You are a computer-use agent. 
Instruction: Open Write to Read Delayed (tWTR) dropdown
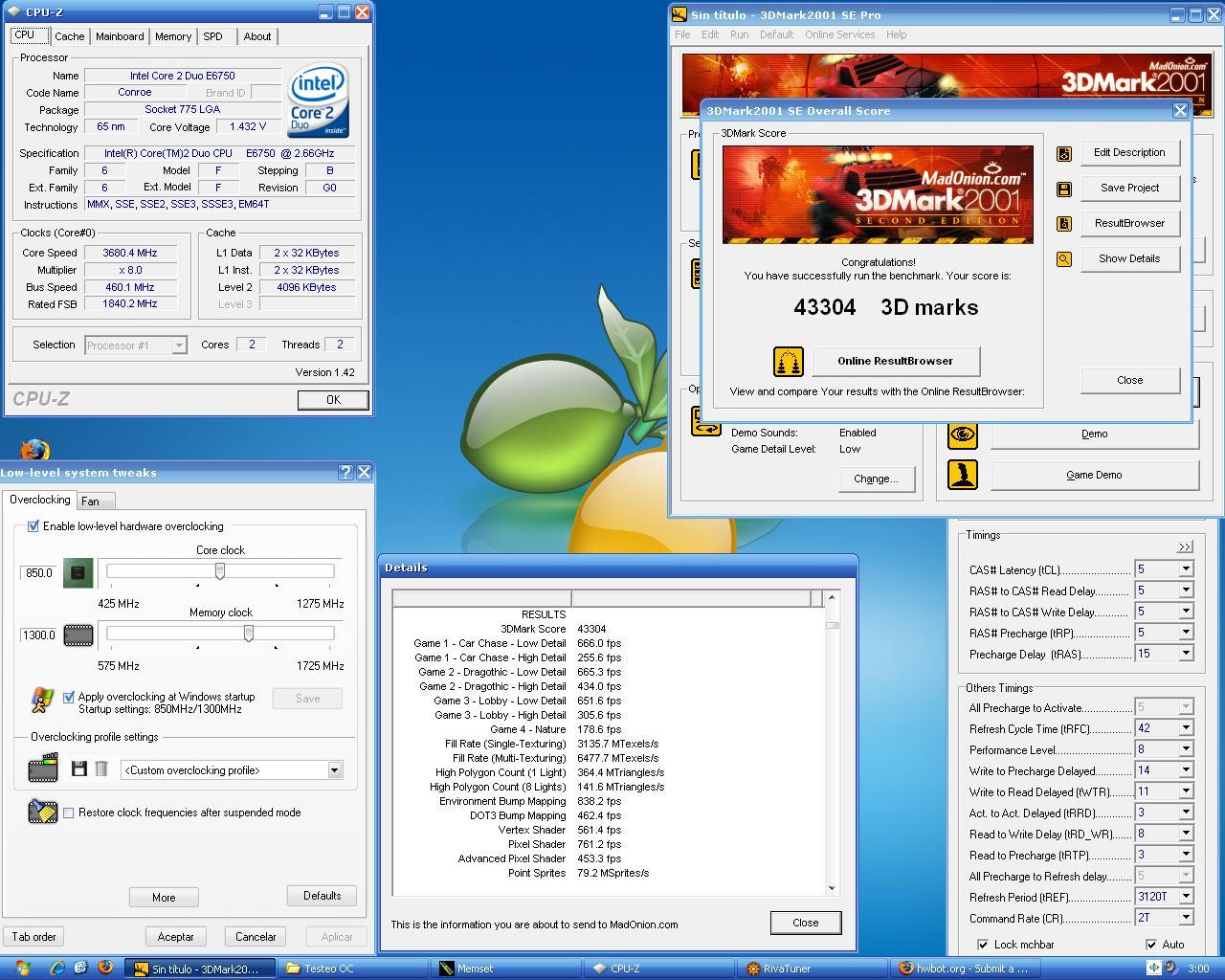[x=1186, y=791]
